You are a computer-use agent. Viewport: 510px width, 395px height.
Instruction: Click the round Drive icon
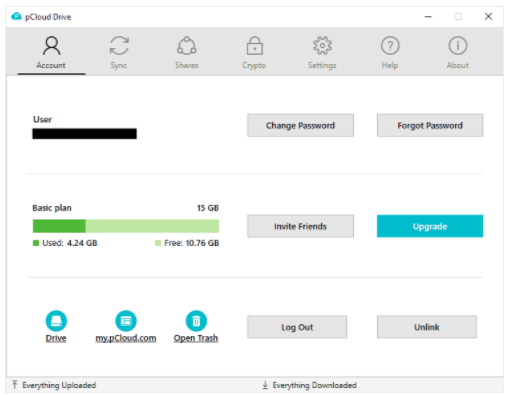coord(56,321)
